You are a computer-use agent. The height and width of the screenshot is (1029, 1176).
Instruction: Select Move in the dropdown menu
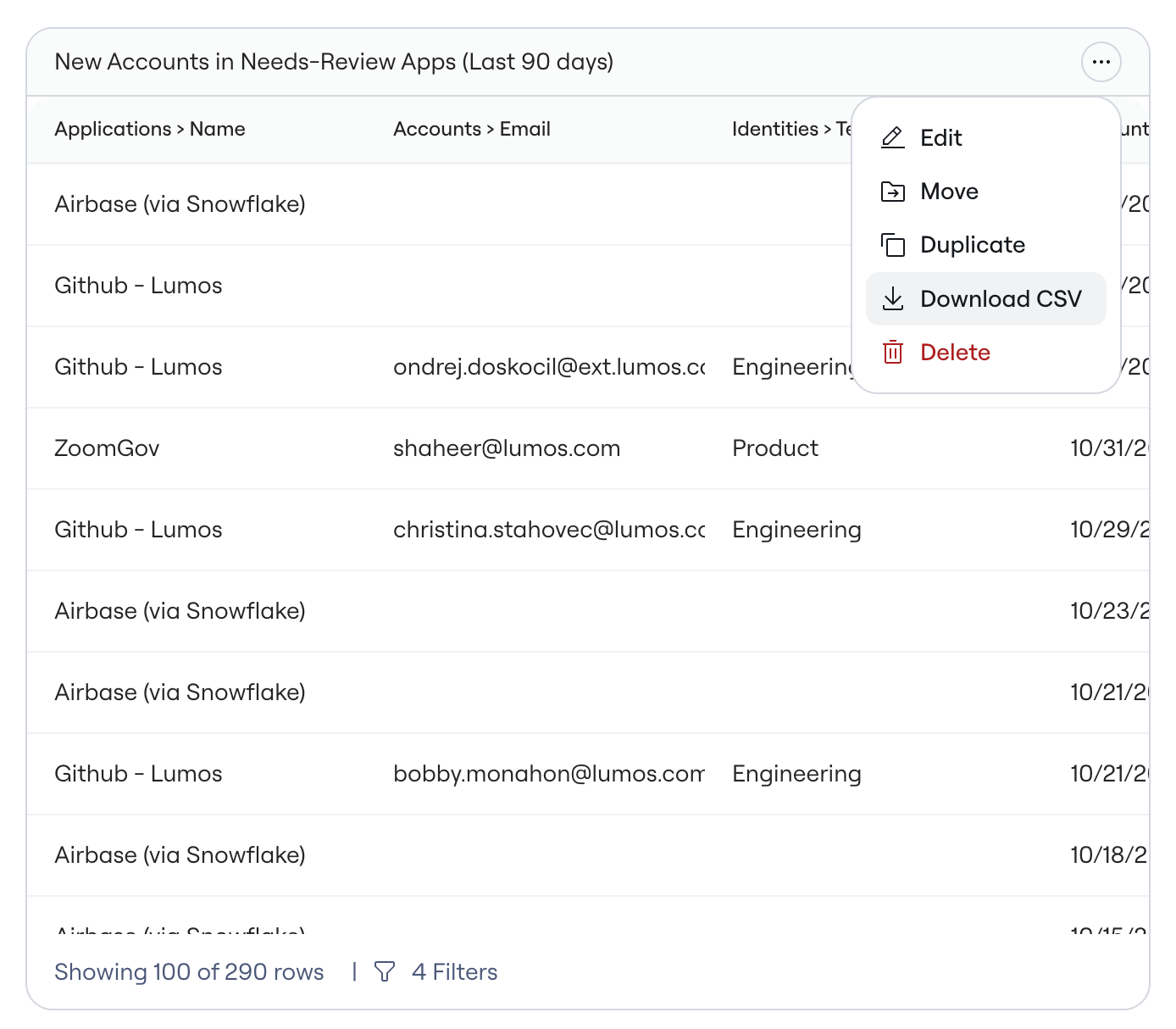point(985,192)
